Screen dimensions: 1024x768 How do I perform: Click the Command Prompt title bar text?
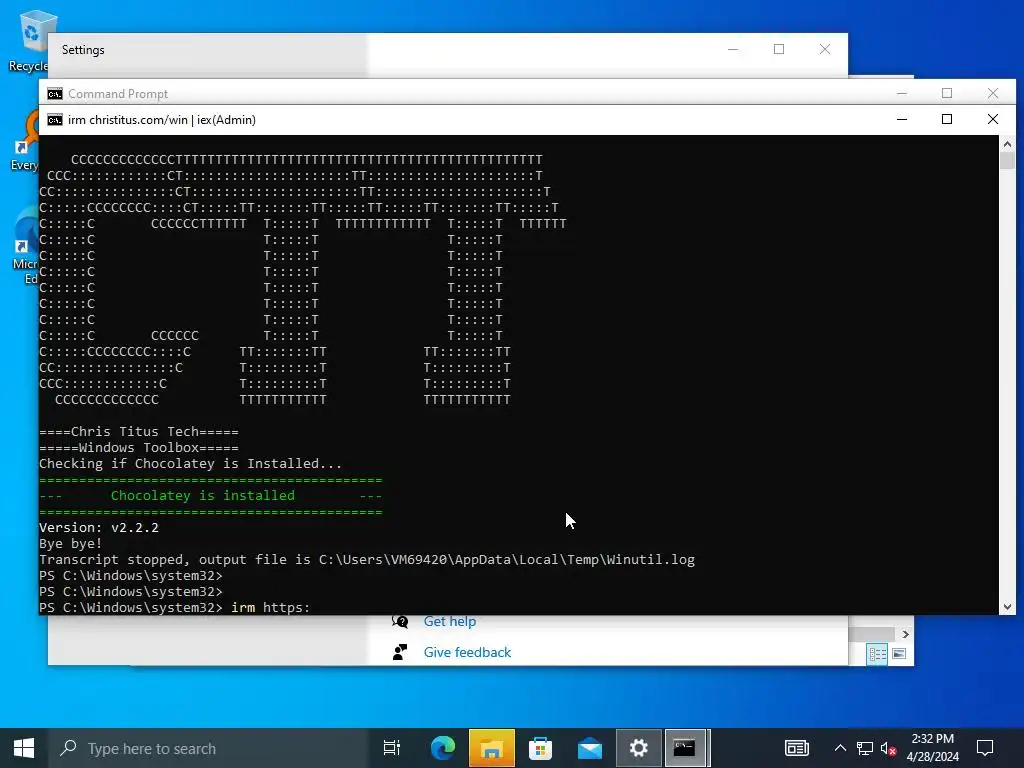pos(118,94)
